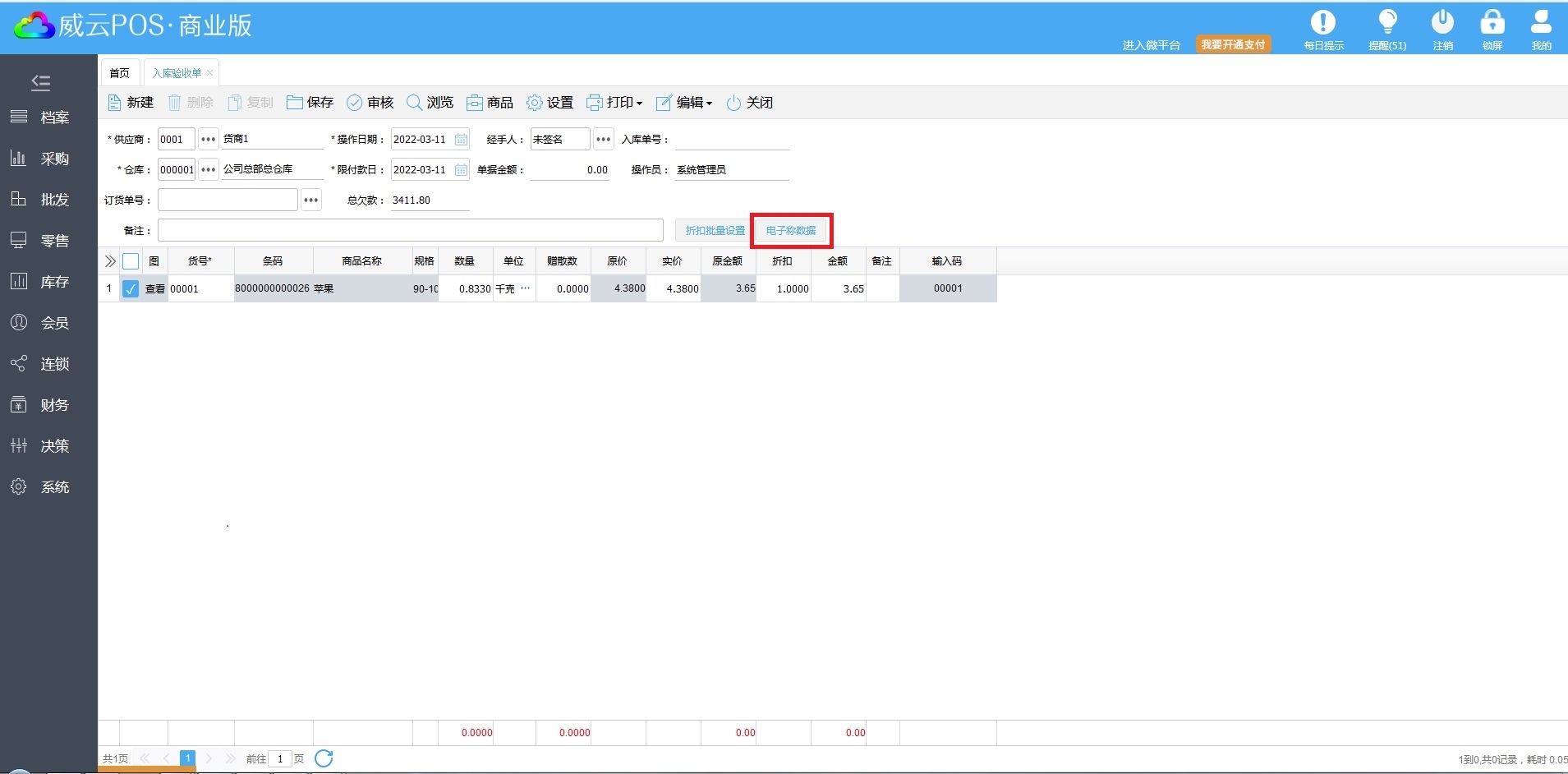This screenshot has height=774, width=1568.
Task: Click the 每日提示 exclamation icon
Action: click(x=1322, y=23)
